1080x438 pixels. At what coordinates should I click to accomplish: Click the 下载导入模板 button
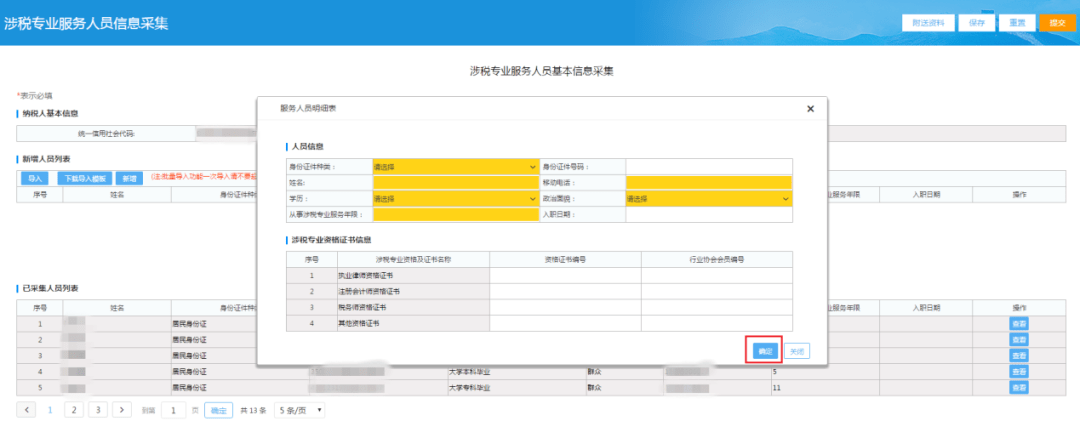click(x=84, y=178)
